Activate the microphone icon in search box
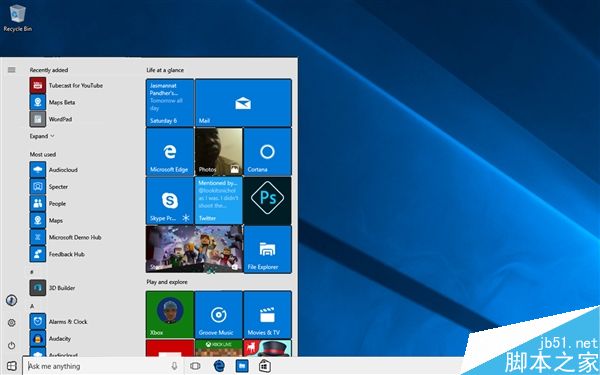The image size is (600, 375). click(x=174, y=366)
